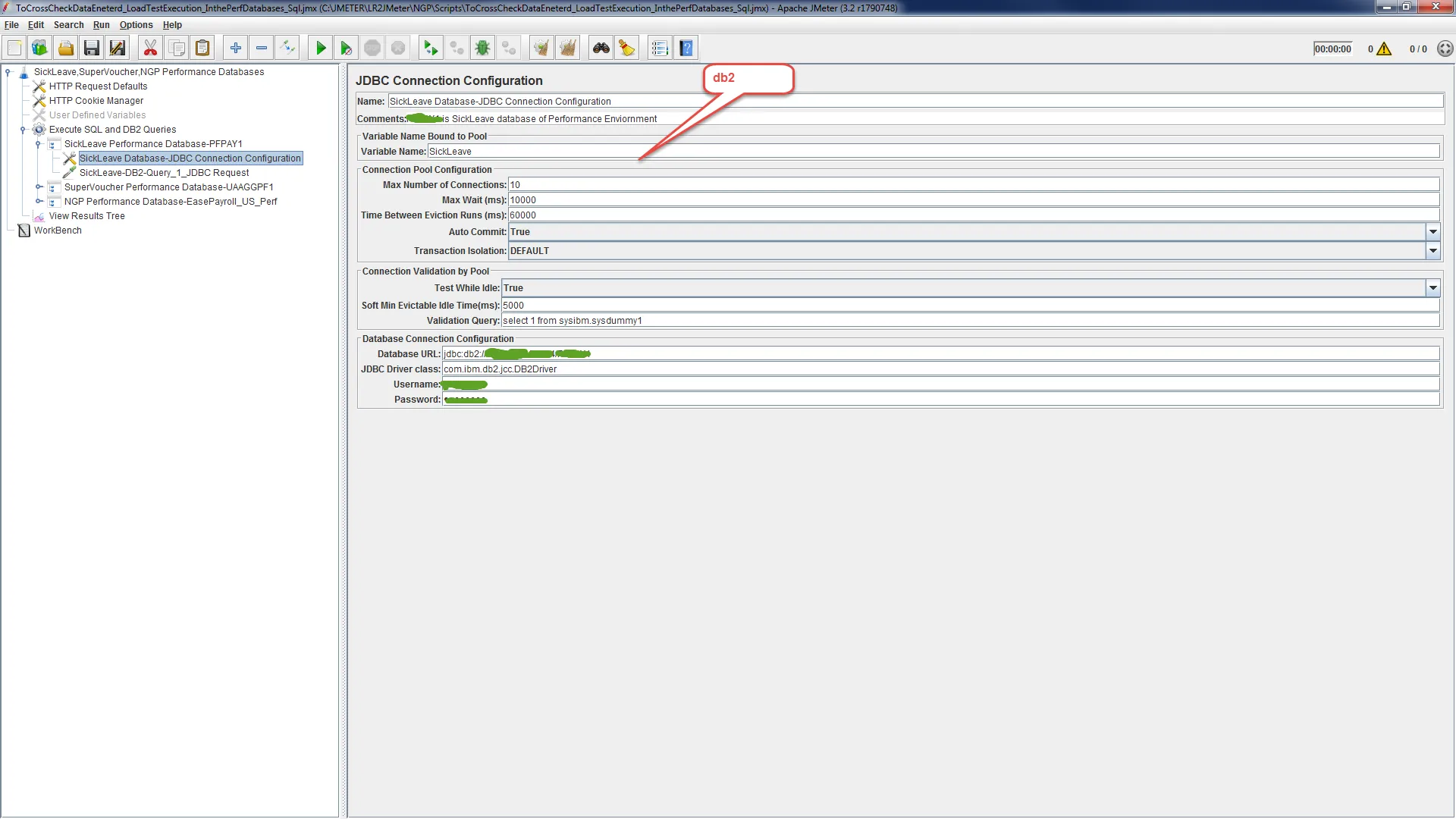Image resolution: width=1456 pixels, height=819 pixels.
Task: Click the Toggle arrows toolbar icon
Action: point(287,49)
